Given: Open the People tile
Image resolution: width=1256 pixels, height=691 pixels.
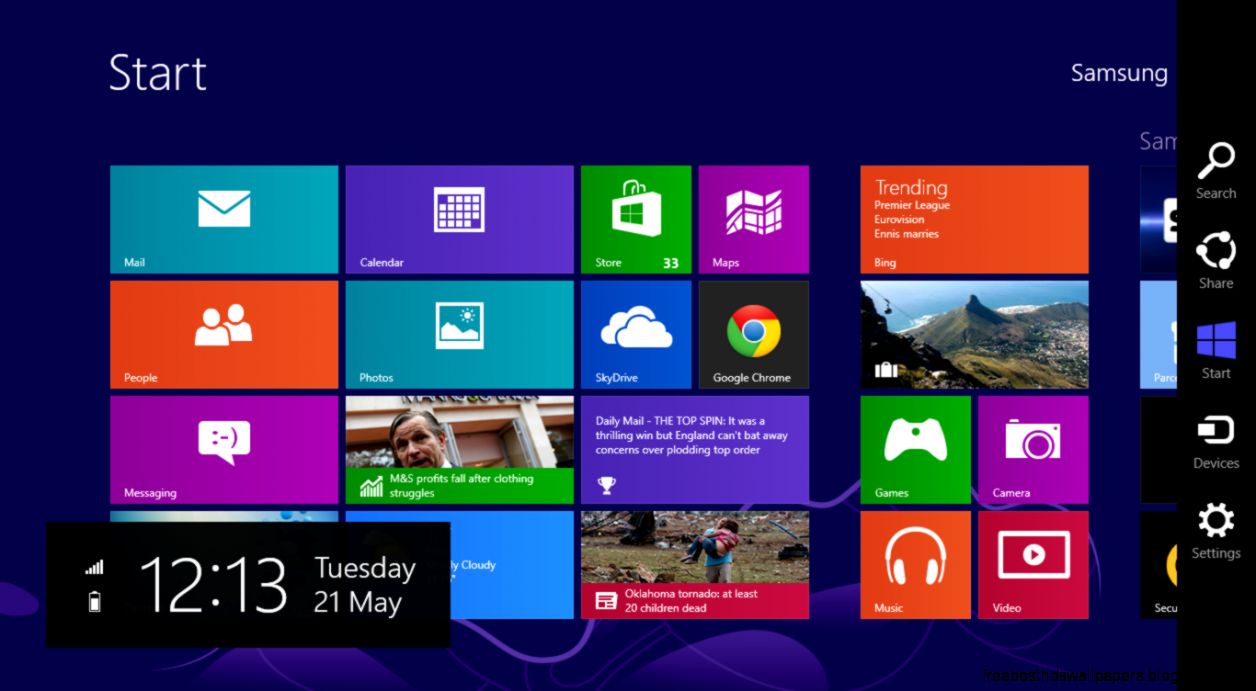Looking at the screenshot, I should (224, 334).
